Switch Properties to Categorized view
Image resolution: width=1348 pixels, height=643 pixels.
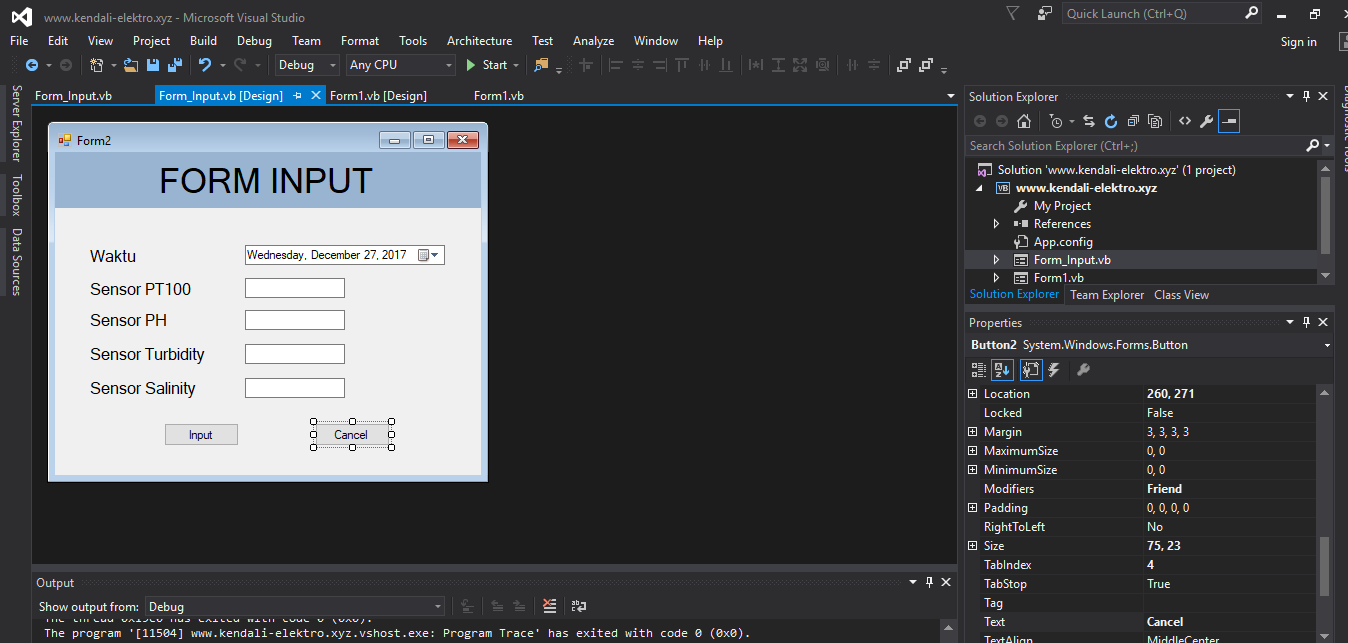[x=979, y=370]
